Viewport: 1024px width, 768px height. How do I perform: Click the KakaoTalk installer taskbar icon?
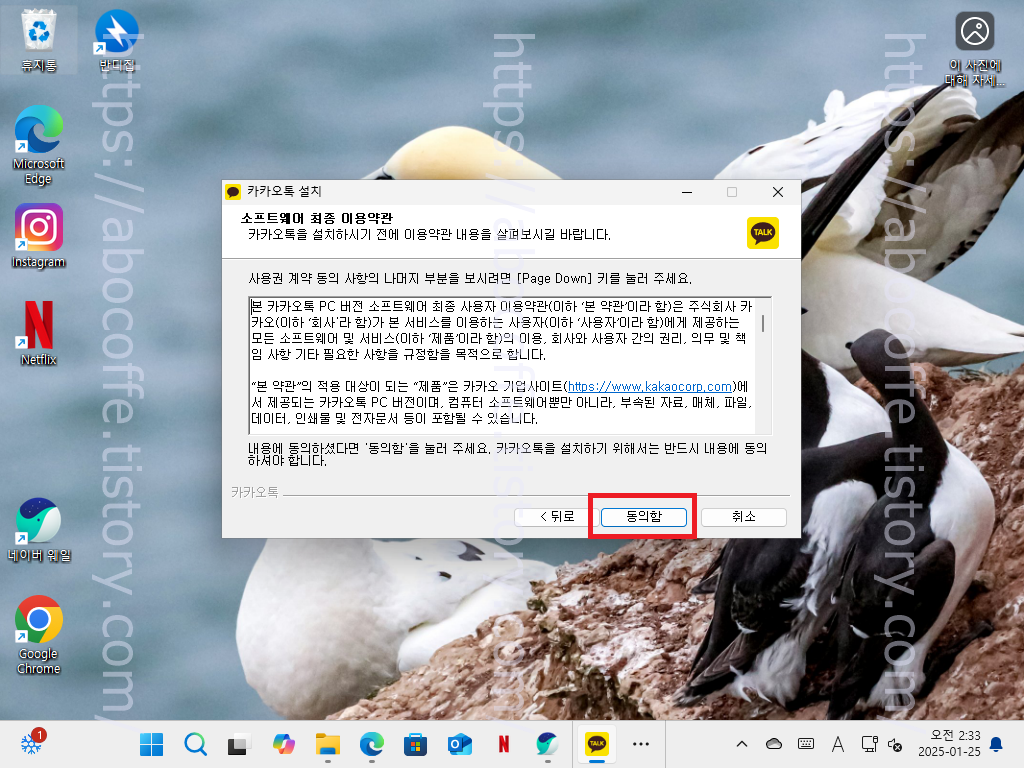[x=596, y=744]
